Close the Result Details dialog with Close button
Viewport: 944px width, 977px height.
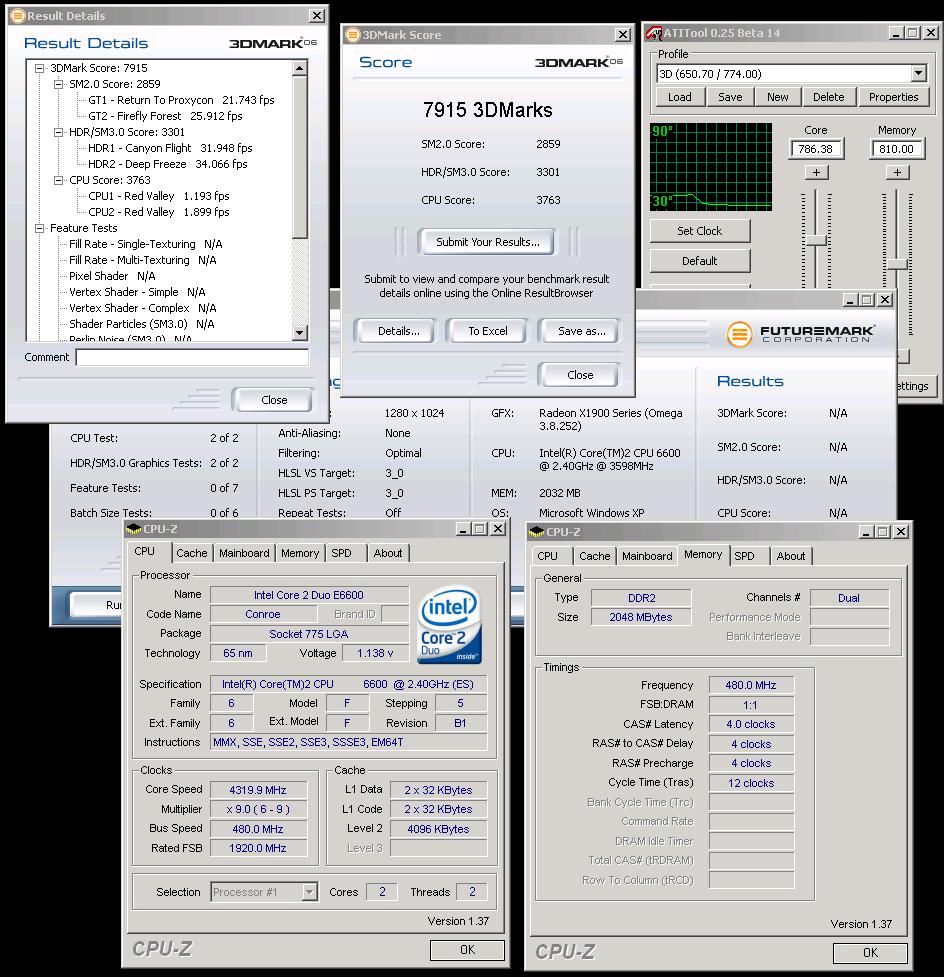(x=272, y=400)
